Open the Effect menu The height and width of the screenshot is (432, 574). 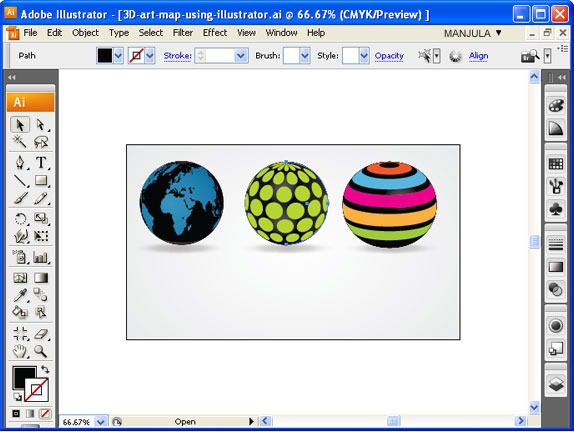click(x=215, y=33)
